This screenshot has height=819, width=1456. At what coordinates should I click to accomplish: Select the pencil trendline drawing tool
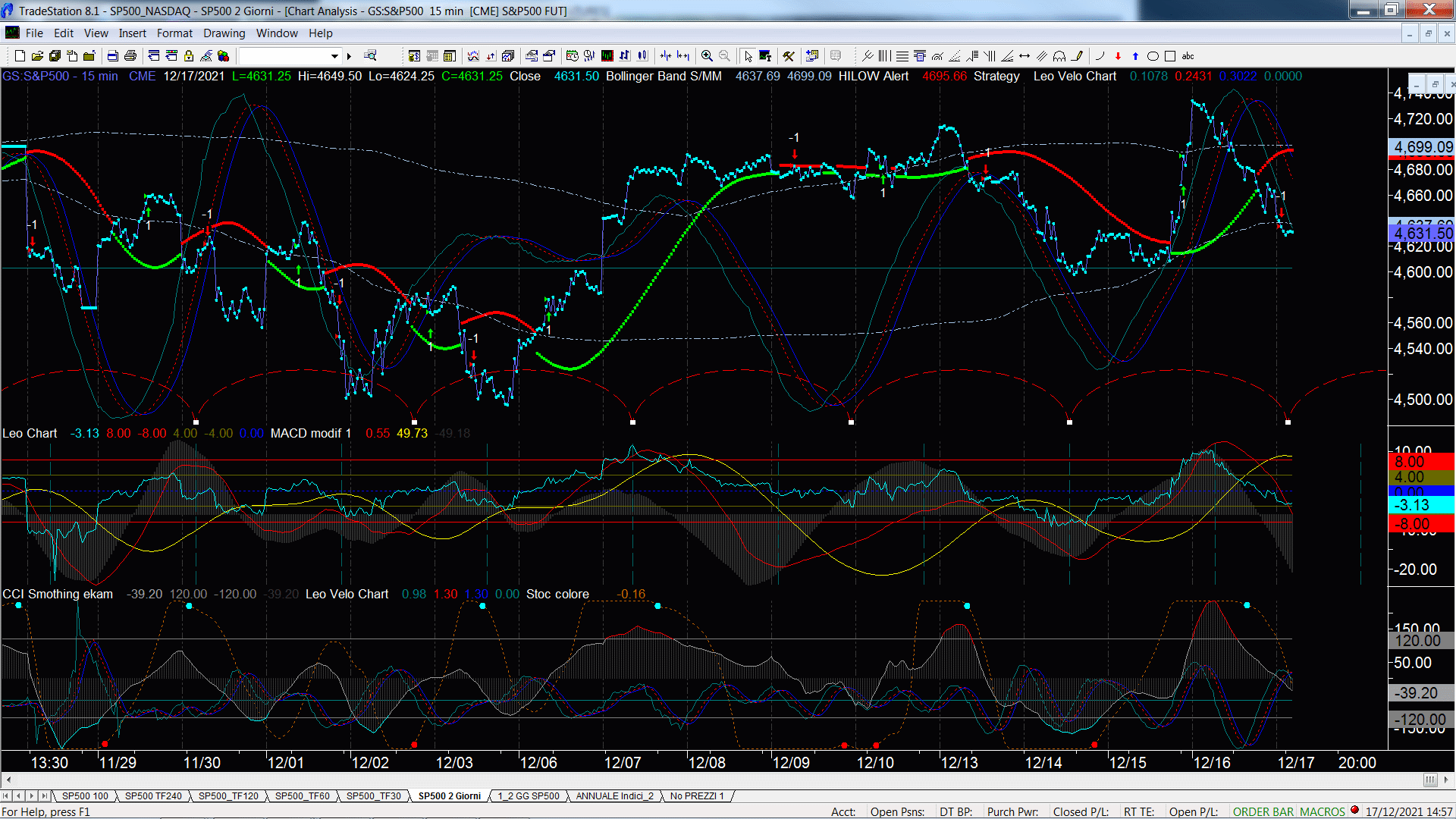(x=1077, y=56)
